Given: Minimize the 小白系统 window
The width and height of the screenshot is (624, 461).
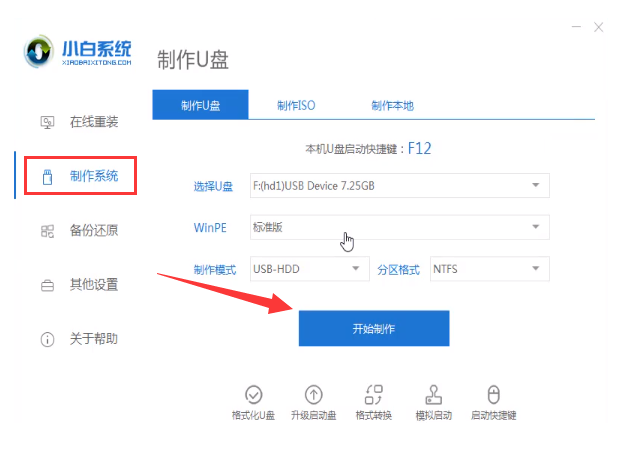Looking at the screenshot, I should [x=576, y=27].
